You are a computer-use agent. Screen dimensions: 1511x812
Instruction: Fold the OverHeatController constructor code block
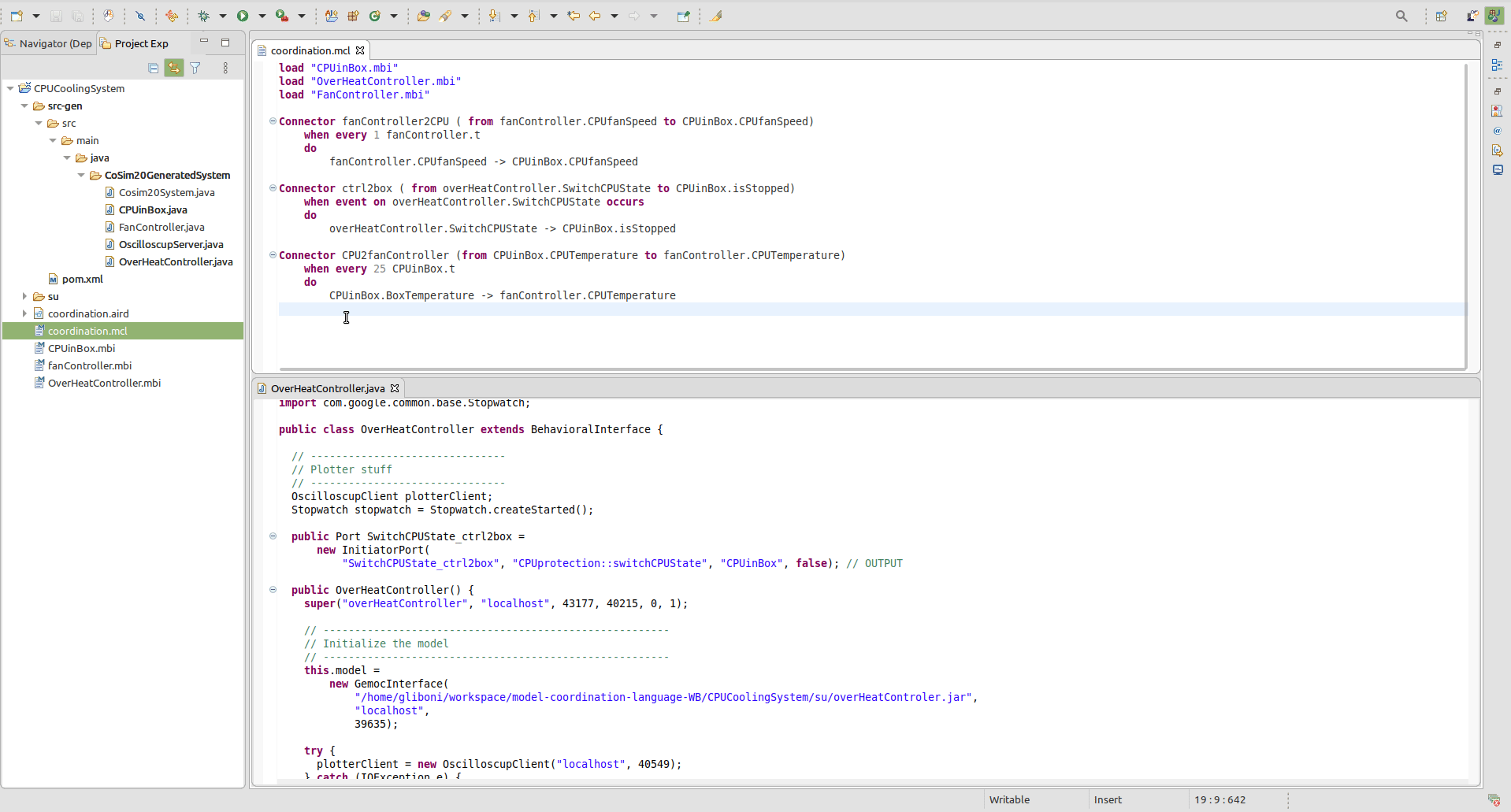pos(273,590)
